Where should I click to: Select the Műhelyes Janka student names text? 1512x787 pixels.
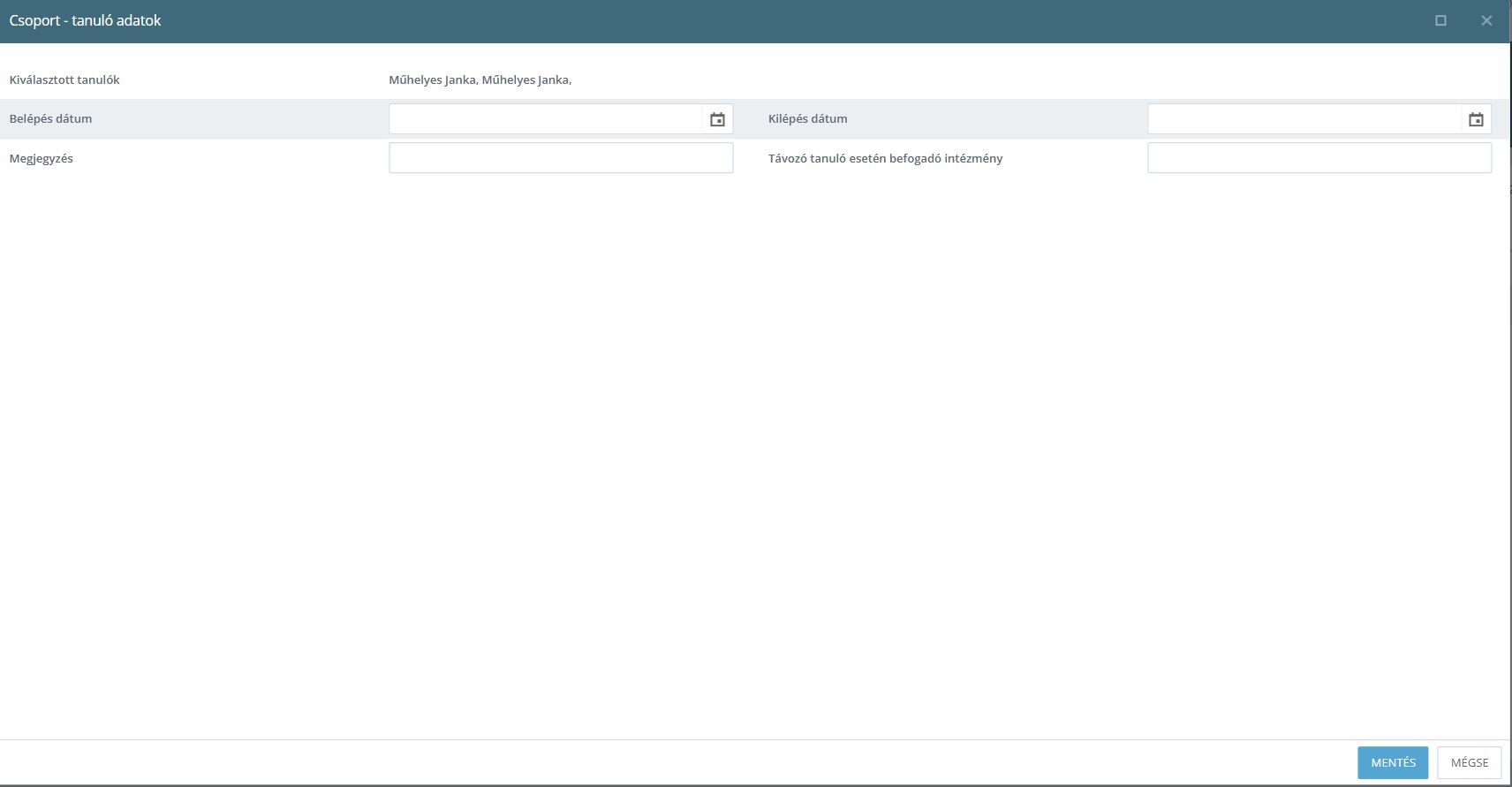(x=480, y=79)
